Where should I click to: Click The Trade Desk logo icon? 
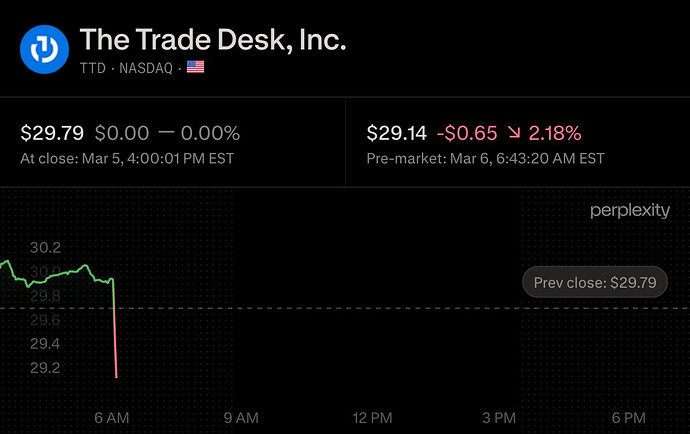(x=45, y=50)
